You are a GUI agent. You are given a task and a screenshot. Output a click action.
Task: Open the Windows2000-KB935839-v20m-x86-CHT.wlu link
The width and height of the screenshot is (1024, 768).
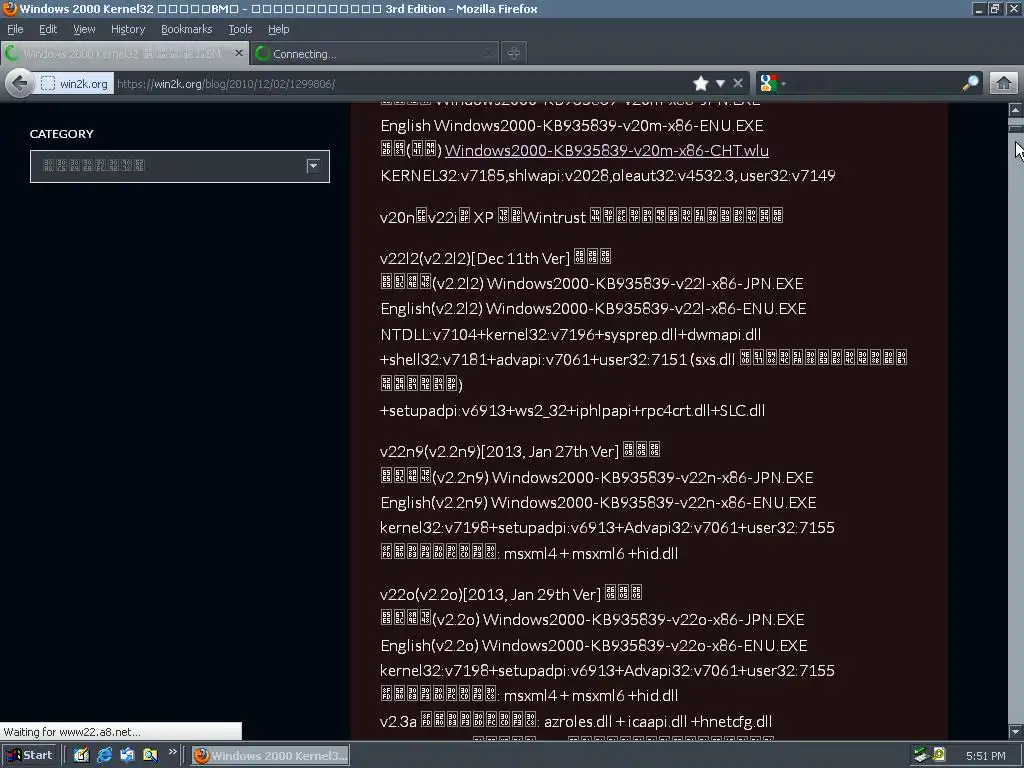pyautogui.click(x=607, y=150)
